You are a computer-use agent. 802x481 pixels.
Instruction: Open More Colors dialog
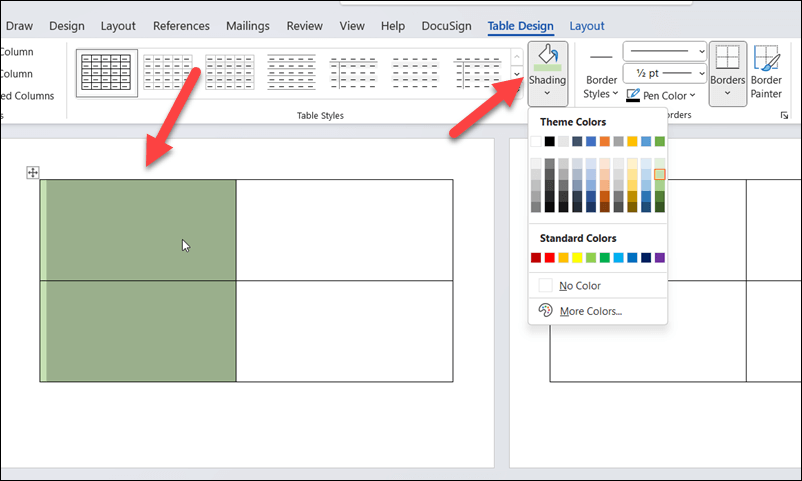tap(597, 311)
